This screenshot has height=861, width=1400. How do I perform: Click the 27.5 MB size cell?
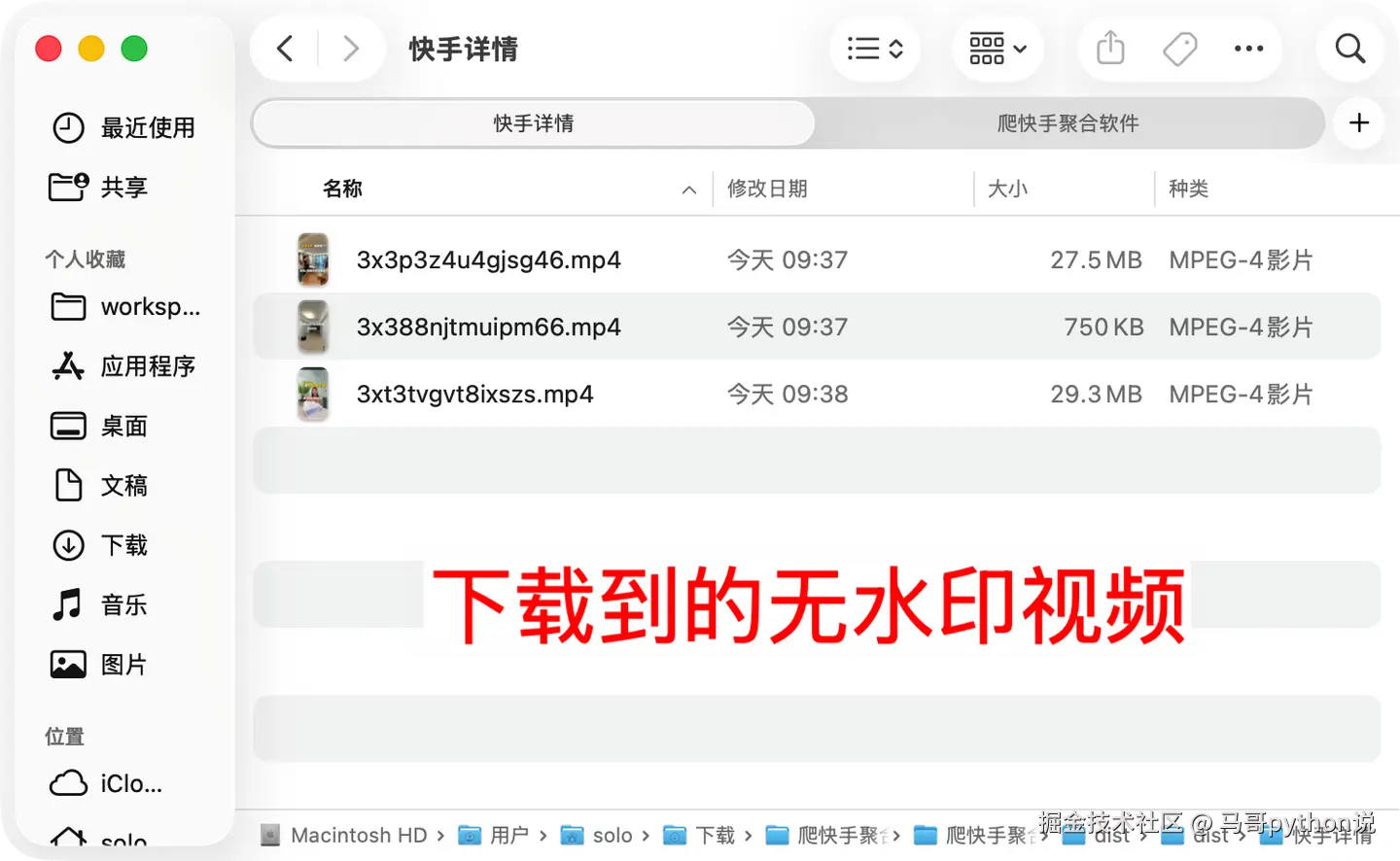(x=1096, y=259)
